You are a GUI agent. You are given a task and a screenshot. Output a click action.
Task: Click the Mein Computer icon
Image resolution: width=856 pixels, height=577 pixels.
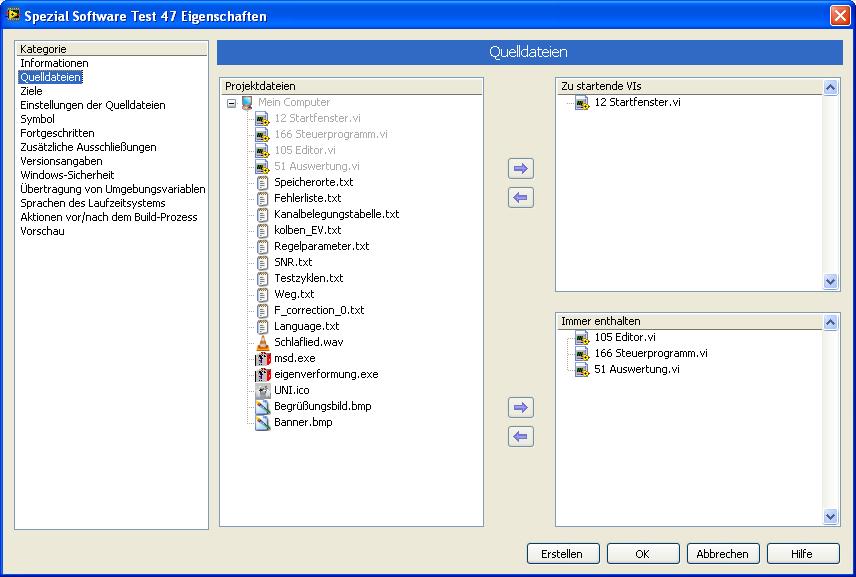point(247,102)
